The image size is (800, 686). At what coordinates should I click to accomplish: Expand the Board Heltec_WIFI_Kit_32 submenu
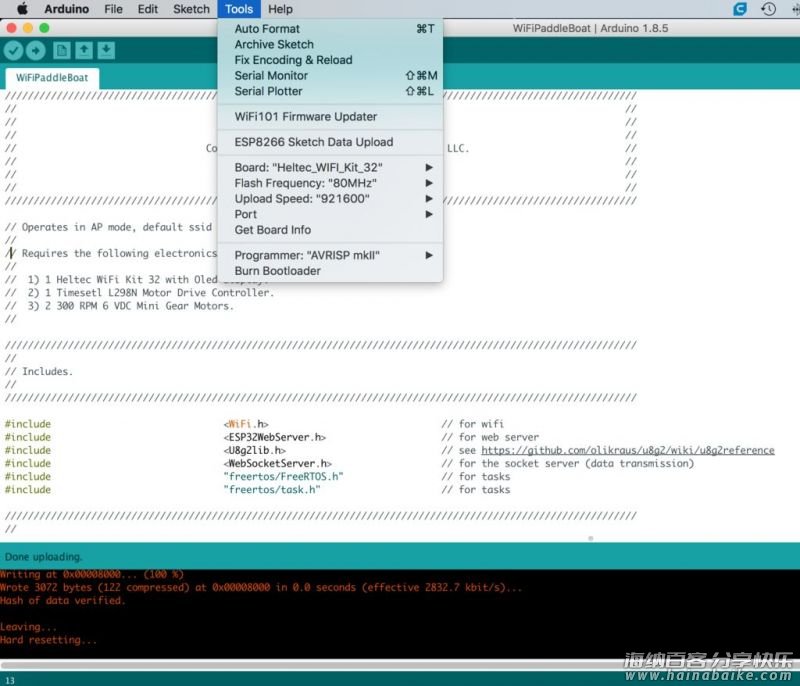click(330, 167)
